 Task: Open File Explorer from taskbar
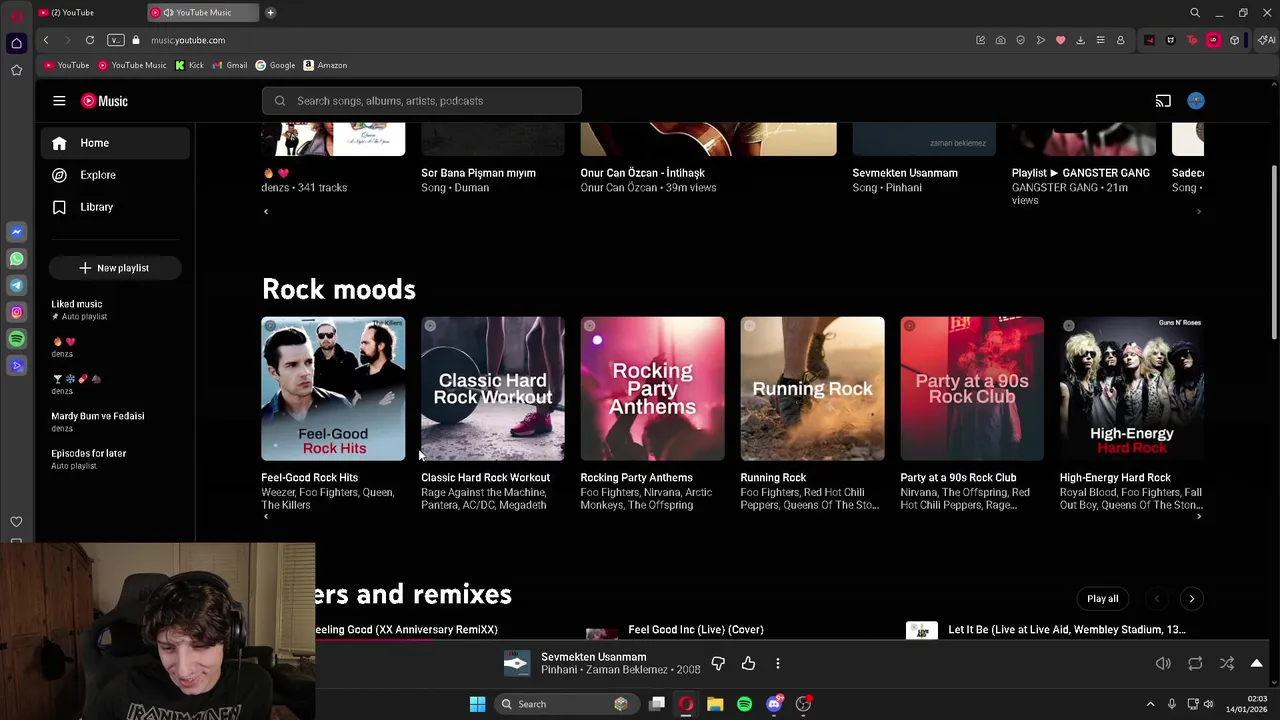(715, 704)
